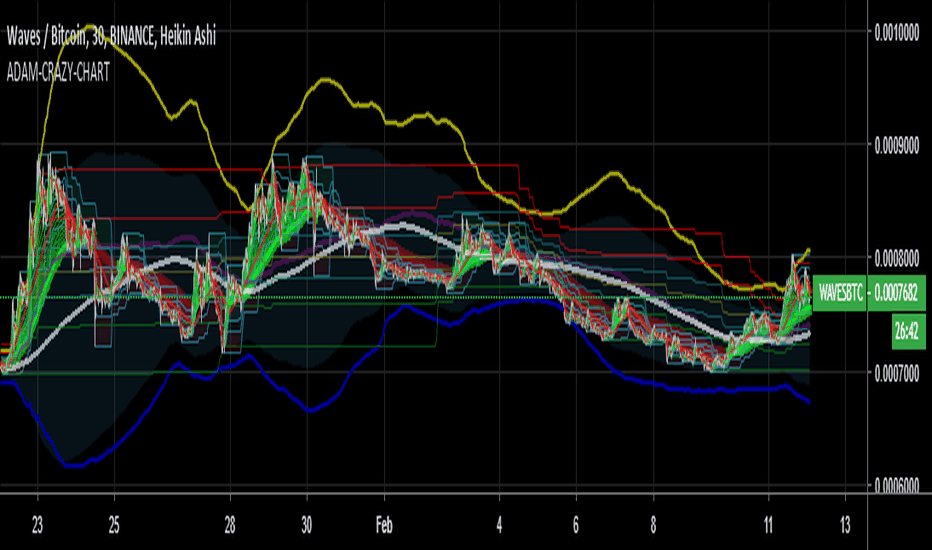This screenshot has height=550, width=932.
Task: Click the 26:42 countdown timer label
Action: (909, 331)
